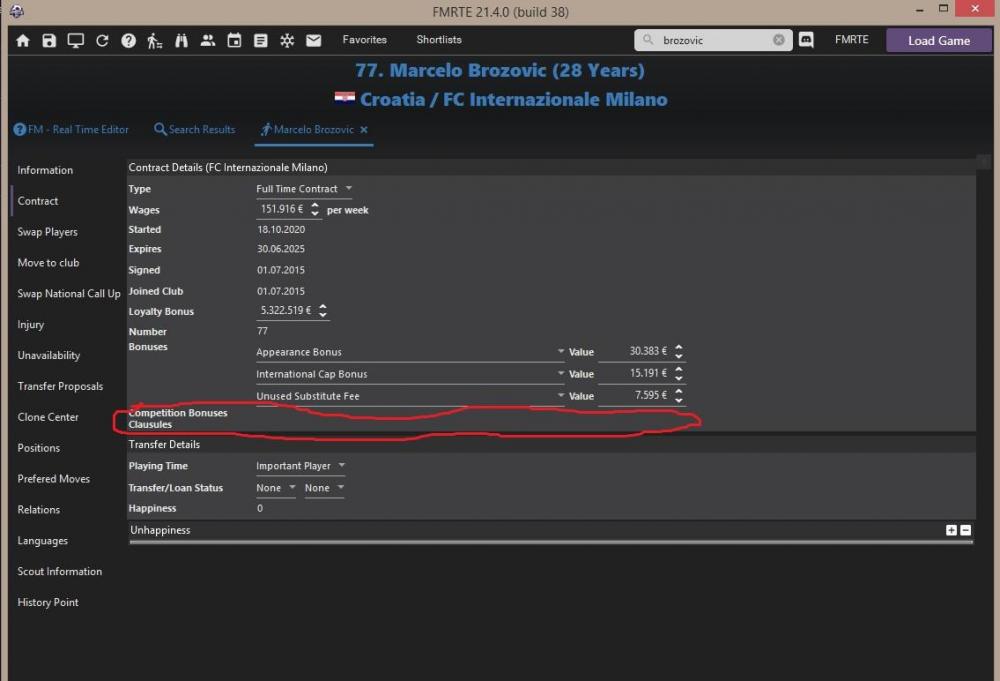Open the contract Type dropdown
The image size is (1000, 681).
pos(348,189)
